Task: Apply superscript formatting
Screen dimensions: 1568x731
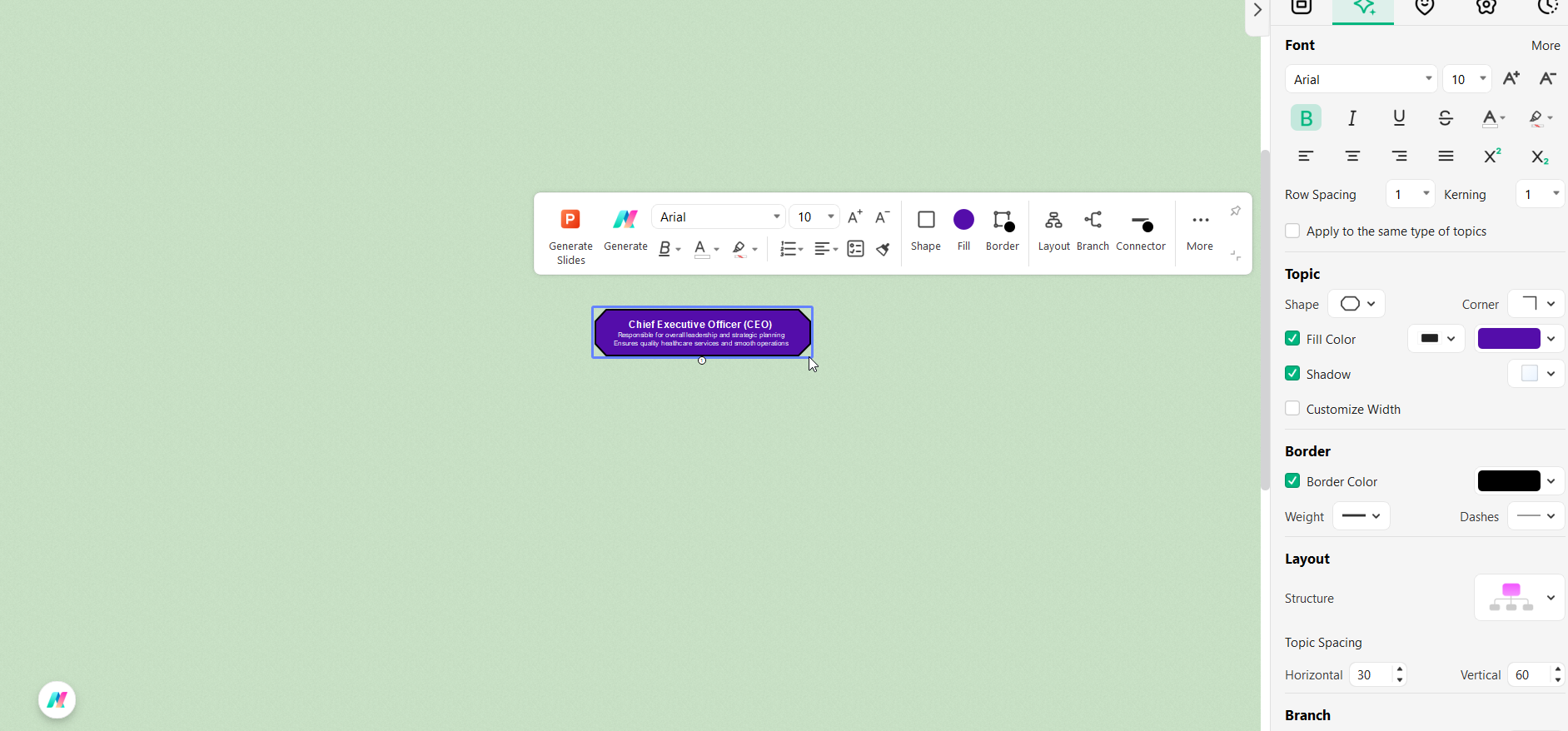Action: pos(1492,157)
